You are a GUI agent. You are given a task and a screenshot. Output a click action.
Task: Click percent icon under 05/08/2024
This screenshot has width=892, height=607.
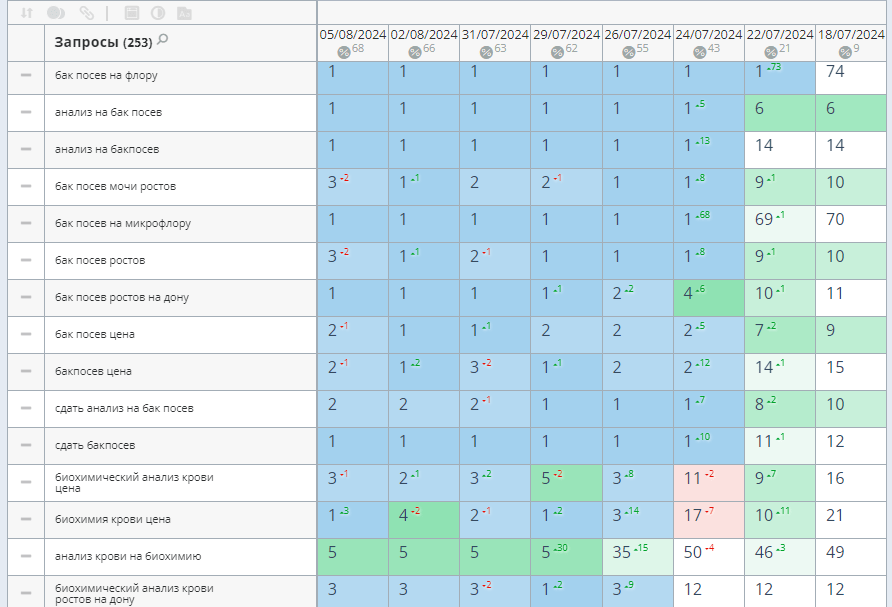pos(344,52)
